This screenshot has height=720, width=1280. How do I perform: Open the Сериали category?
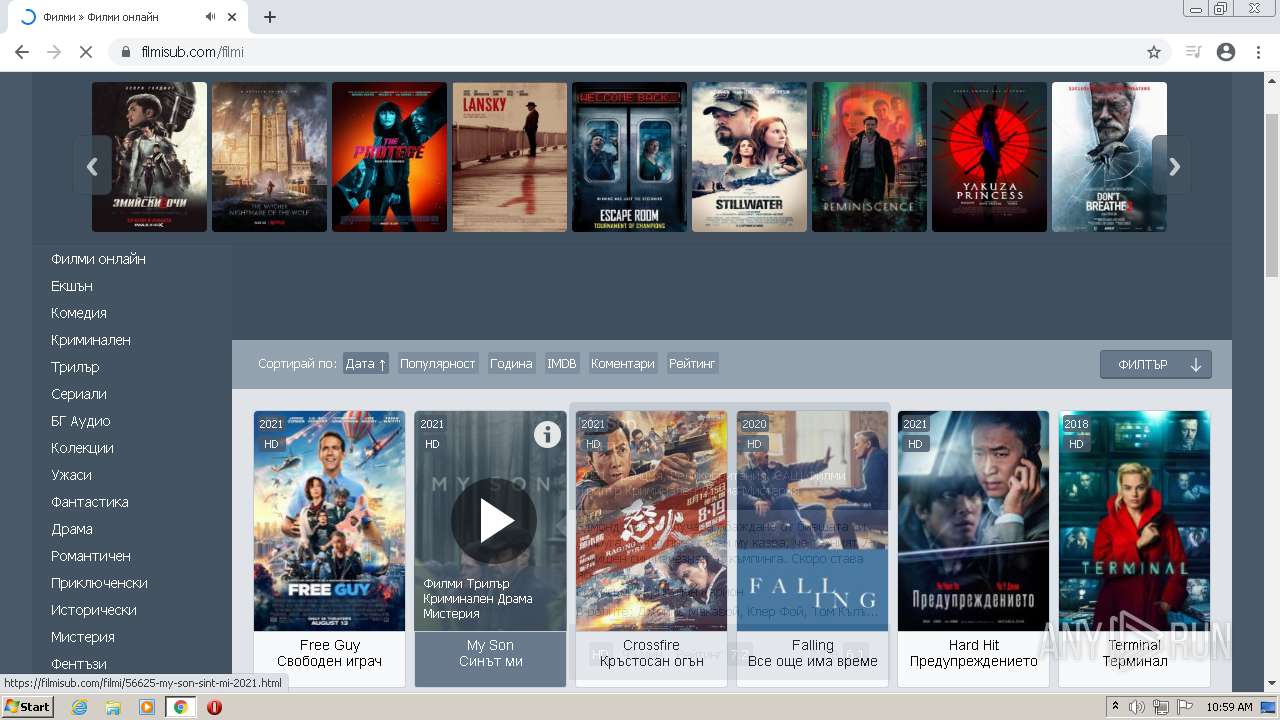pos(79,394)
